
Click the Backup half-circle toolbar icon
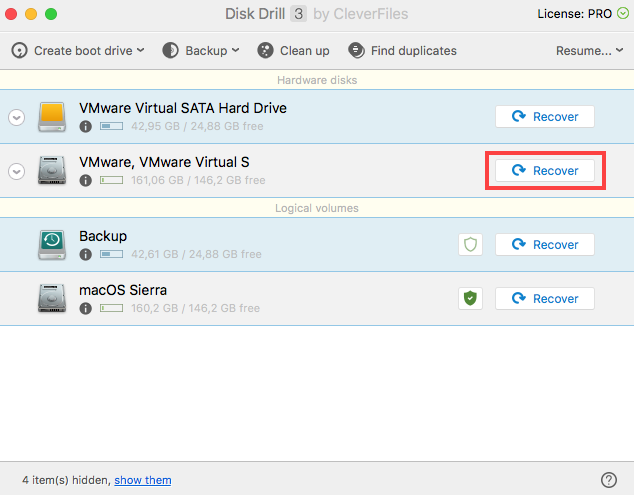(x=170, y=51)
